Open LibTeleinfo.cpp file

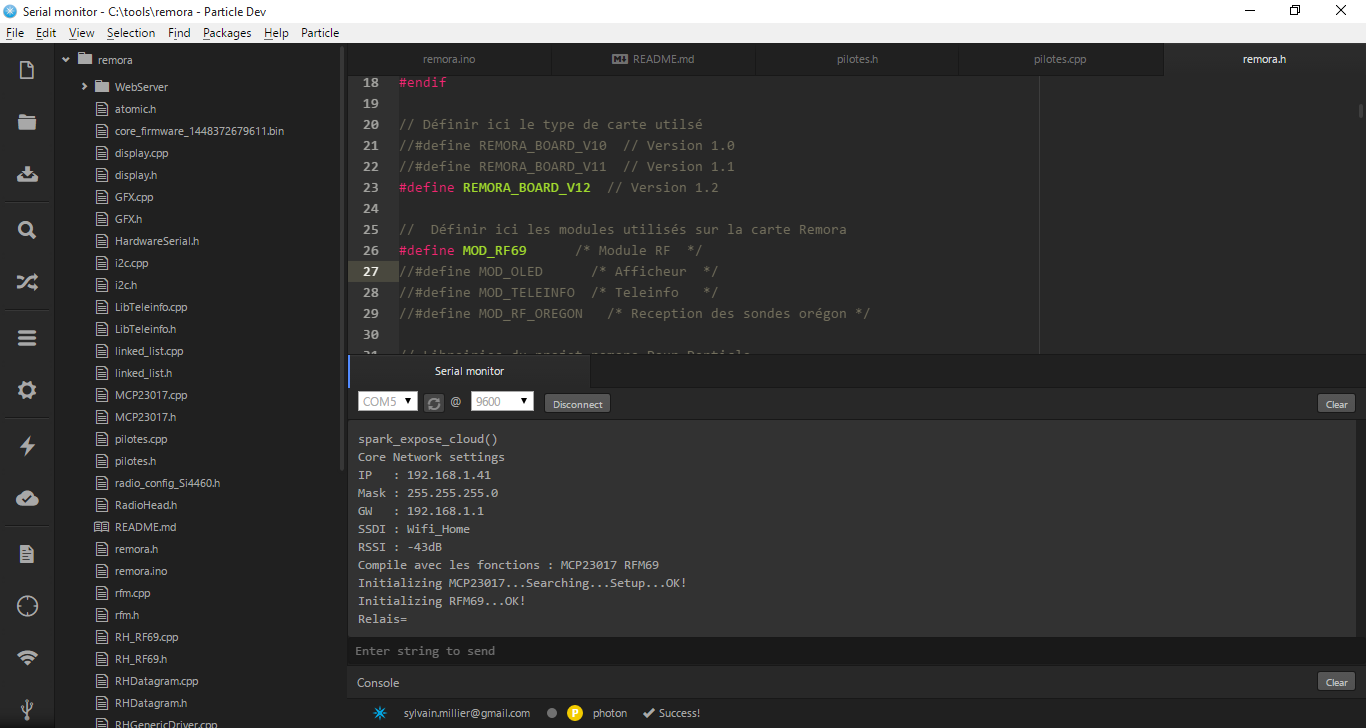pyautogui.click(x=151, y=307)
